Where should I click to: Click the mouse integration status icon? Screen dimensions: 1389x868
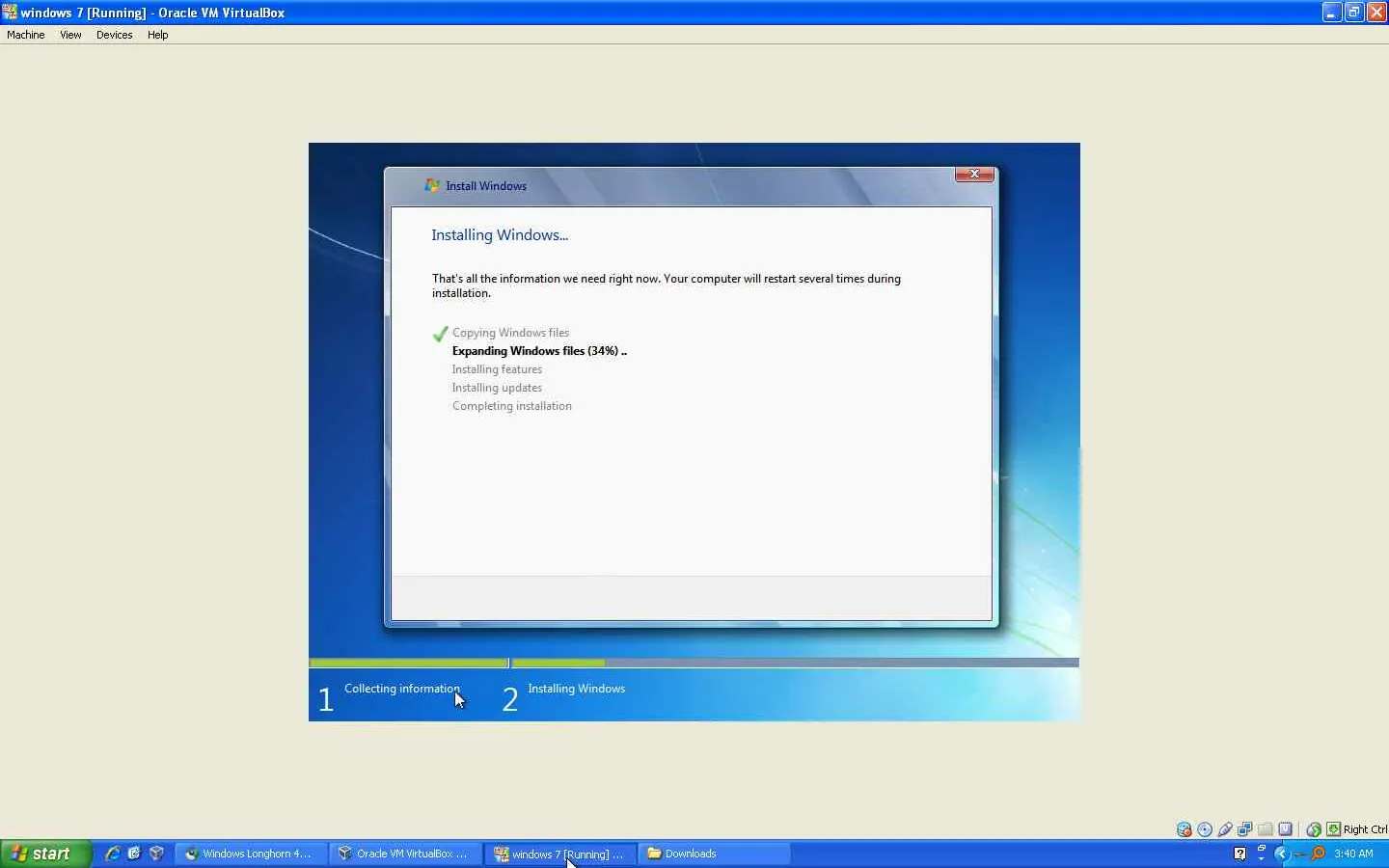(x=1314, y=829)
